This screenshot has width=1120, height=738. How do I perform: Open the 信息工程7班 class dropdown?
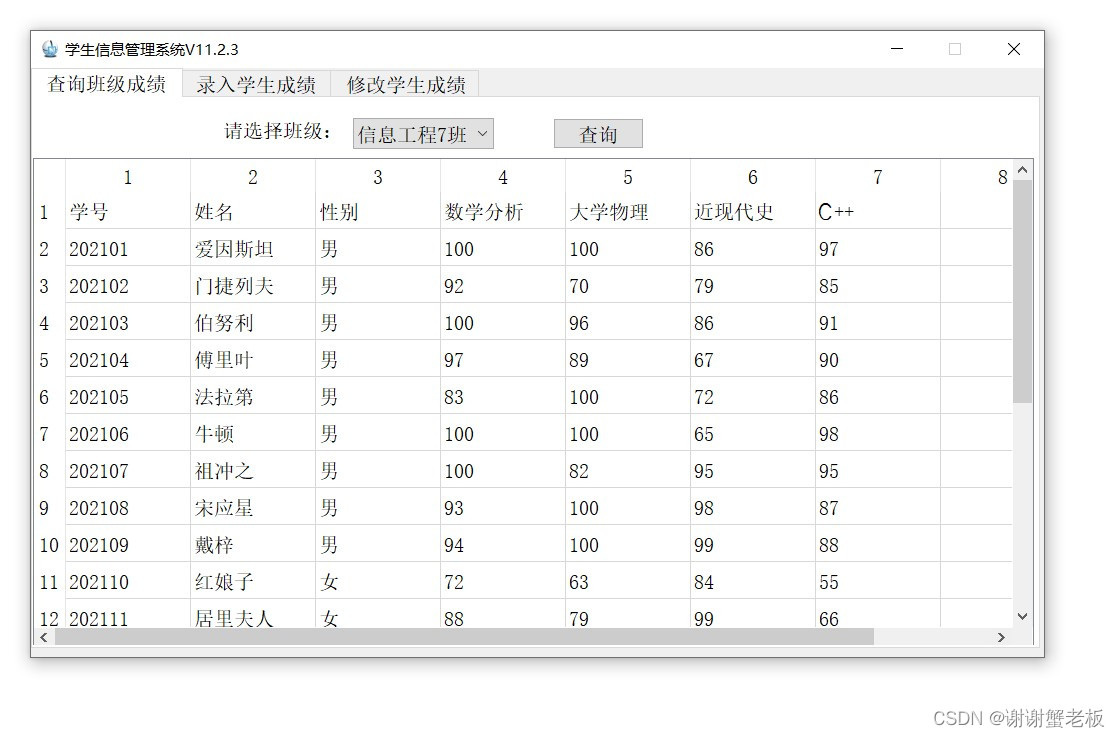coord(422,133)
